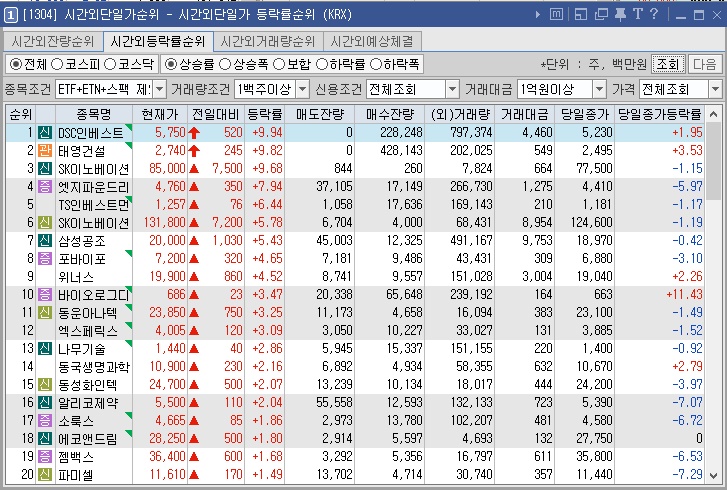
Task: Click the 신 badge on 파미셀 row
Action: [45, 474]
